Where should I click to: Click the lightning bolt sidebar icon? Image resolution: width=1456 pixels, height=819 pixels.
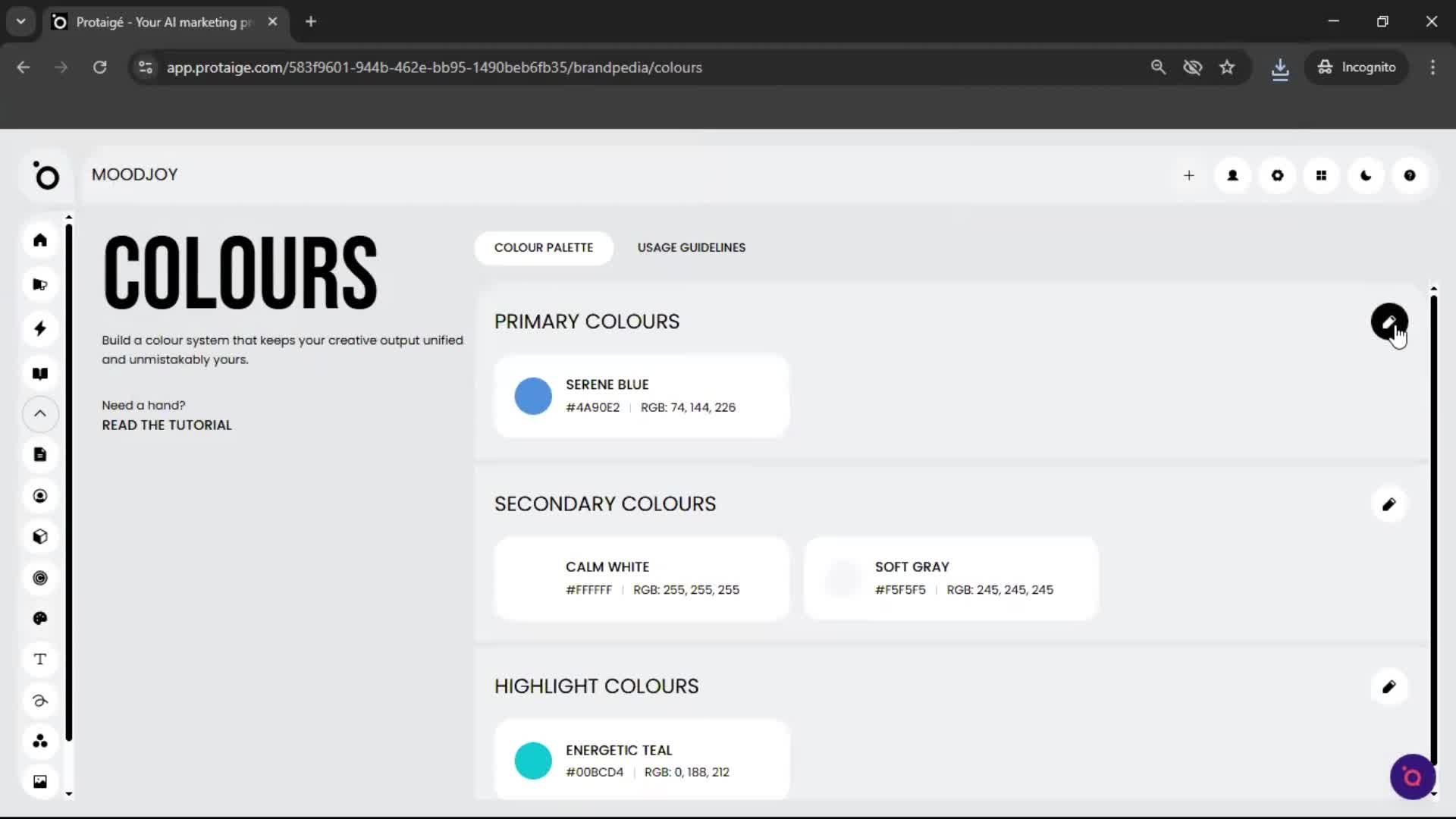point(40,328)
